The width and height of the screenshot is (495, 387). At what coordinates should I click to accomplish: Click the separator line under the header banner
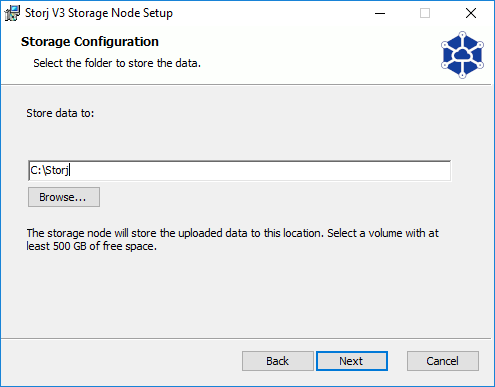pyautogui.click(x=246, y=85)
